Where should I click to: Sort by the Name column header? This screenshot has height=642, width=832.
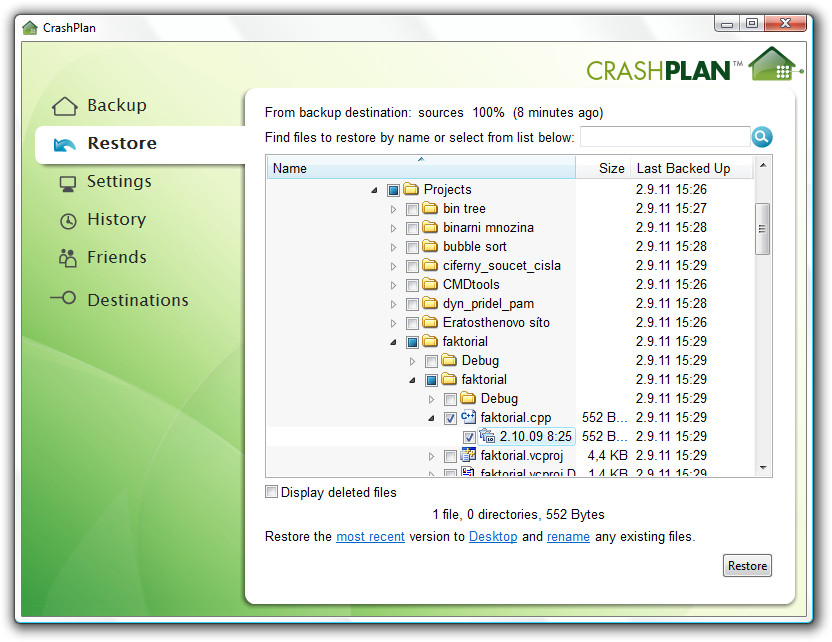tap(421, 168)
